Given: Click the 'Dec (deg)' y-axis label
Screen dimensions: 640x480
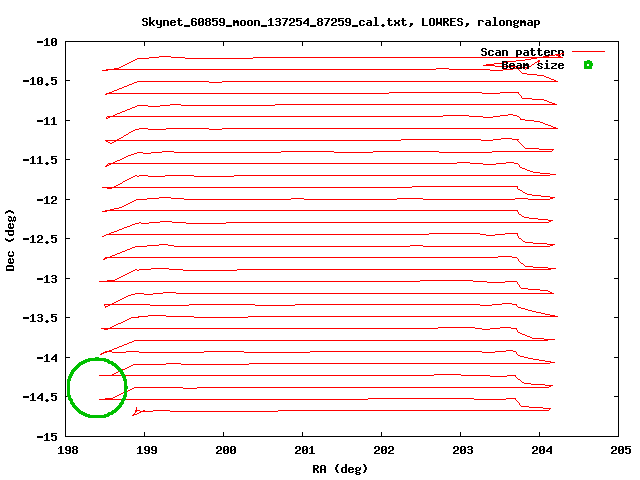Looking at the screenshot, I should click(10, 240).
